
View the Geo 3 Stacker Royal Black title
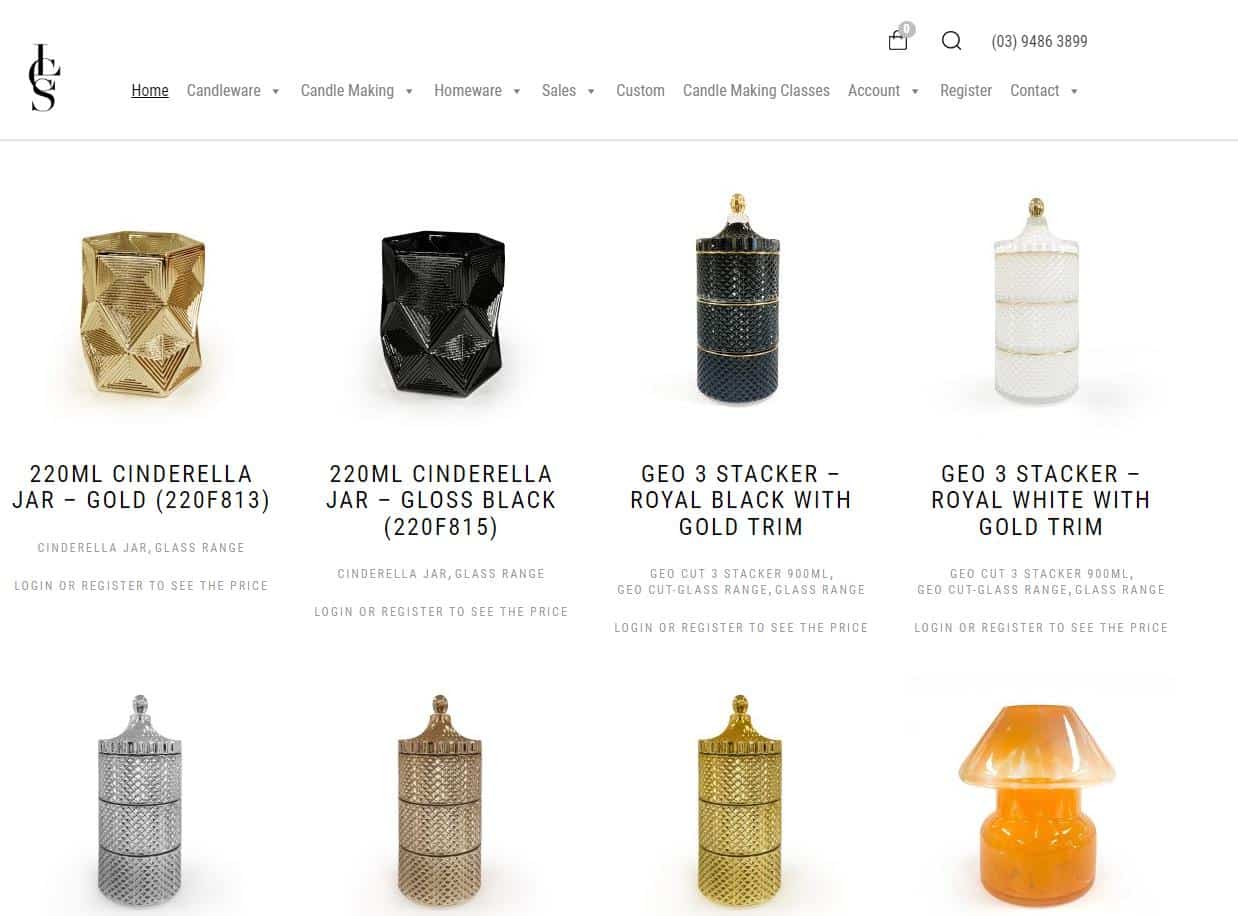(741, 500)
